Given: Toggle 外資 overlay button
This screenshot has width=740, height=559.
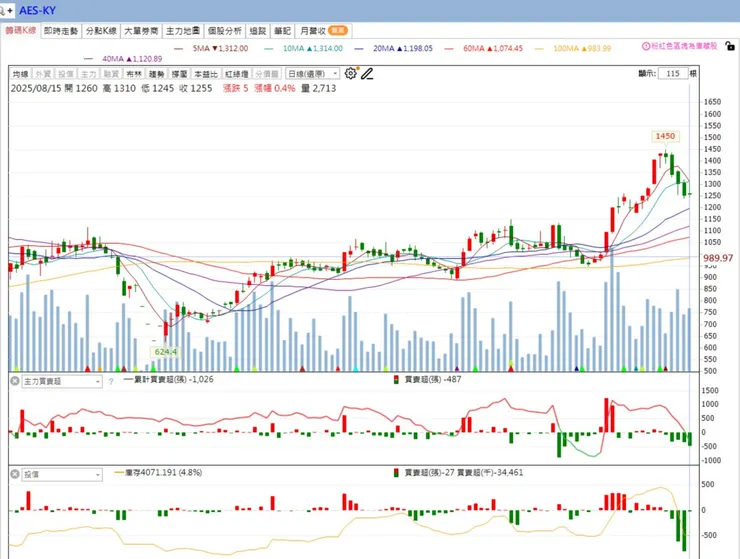Looking at the screenshot, I should coord(43,74).
